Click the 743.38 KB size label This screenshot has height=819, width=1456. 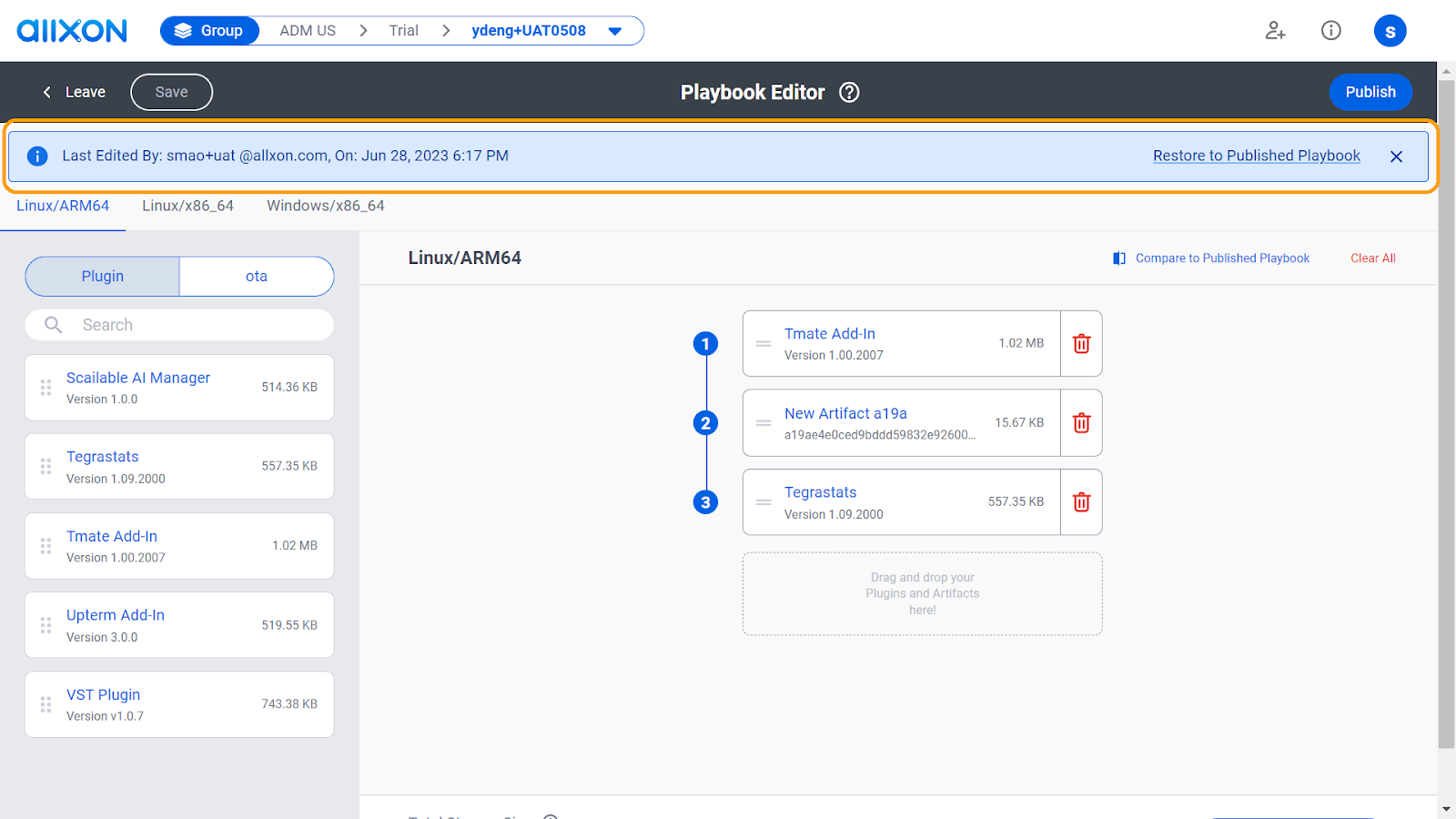pos(289,703)
